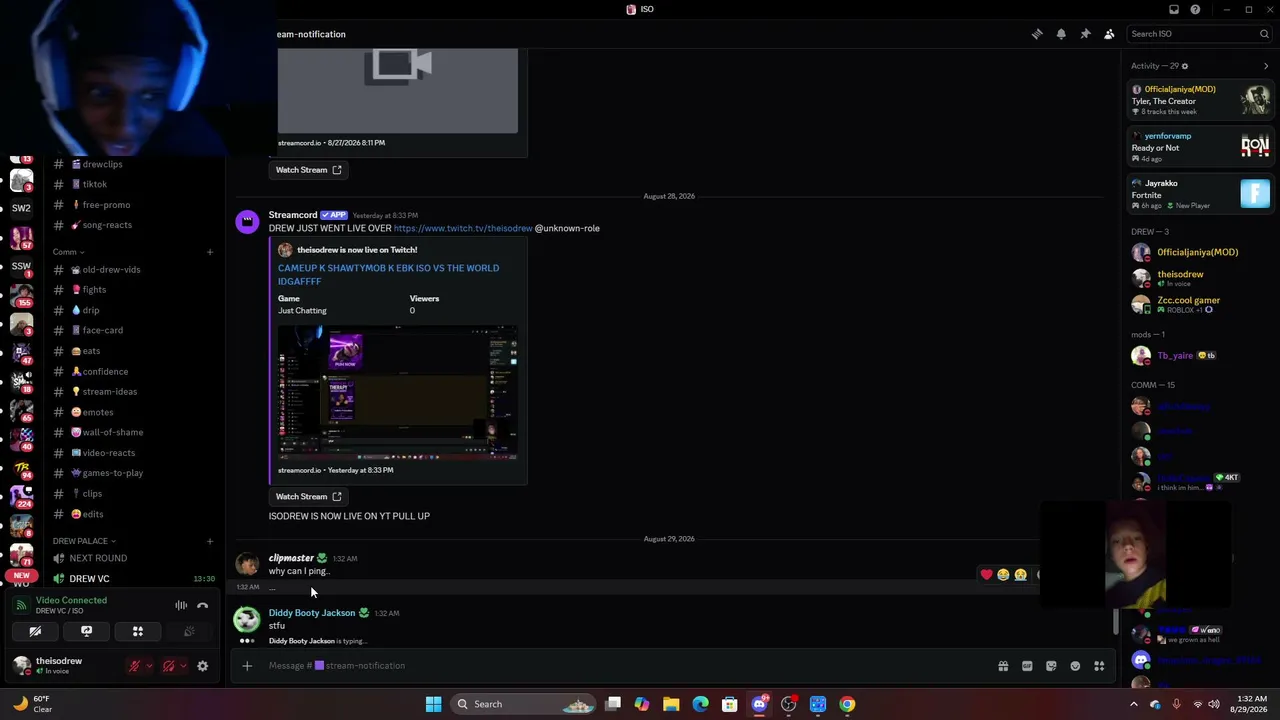The width and height of the screenshot is (1280, 720).
Task: Show pinned messages pin icon
Action: 1085,34
